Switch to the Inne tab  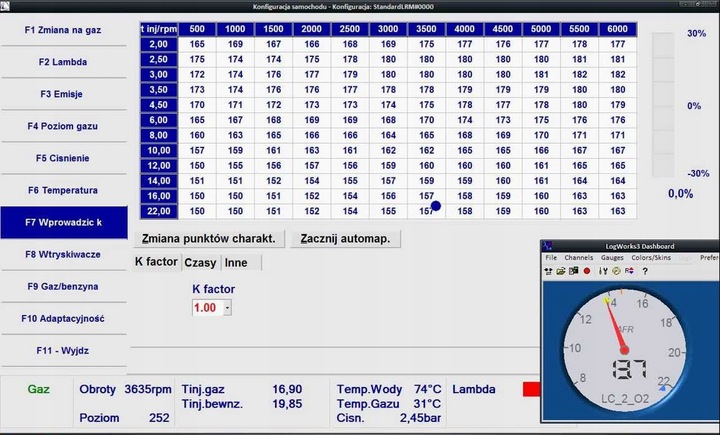tap(236, 262)
